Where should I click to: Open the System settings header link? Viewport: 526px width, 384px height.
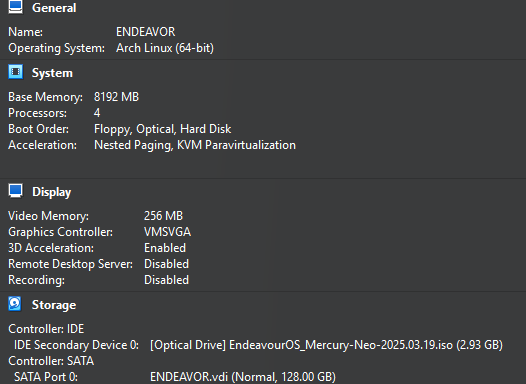pyautogui.click(x=52, y=73)
